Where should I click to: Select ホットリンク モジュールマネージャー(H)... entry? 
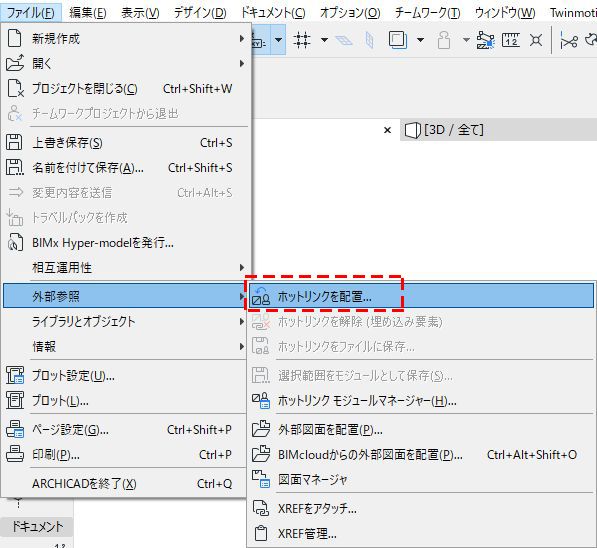(x=421, y=401)
